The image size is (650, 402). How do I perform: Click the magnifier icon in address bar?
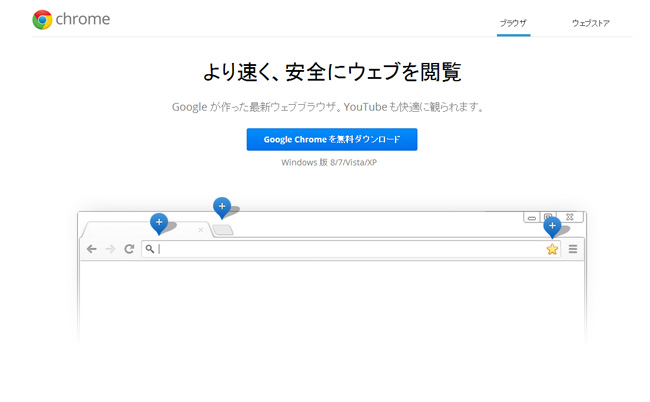[150, 249]
